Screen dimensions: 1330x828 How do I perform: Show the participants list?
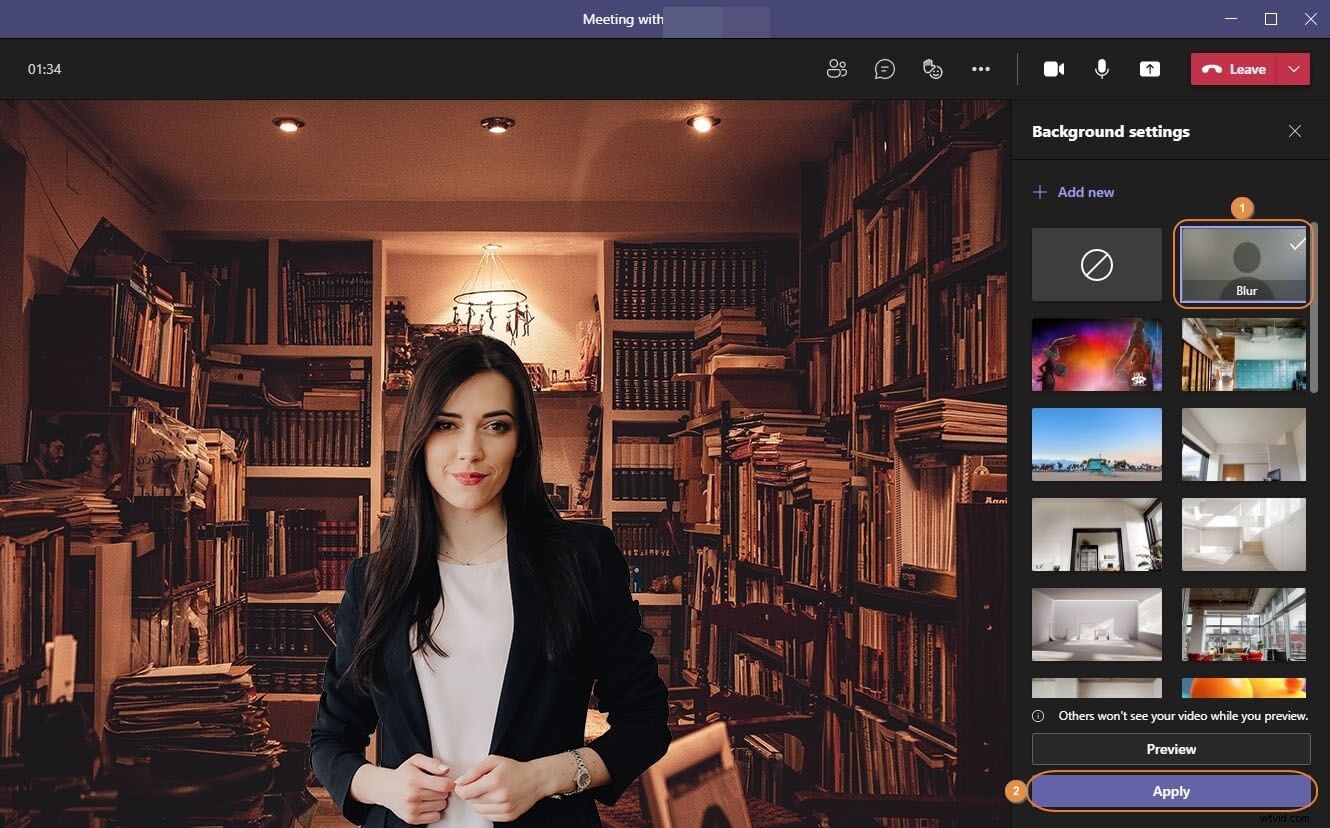pos(837,68)
